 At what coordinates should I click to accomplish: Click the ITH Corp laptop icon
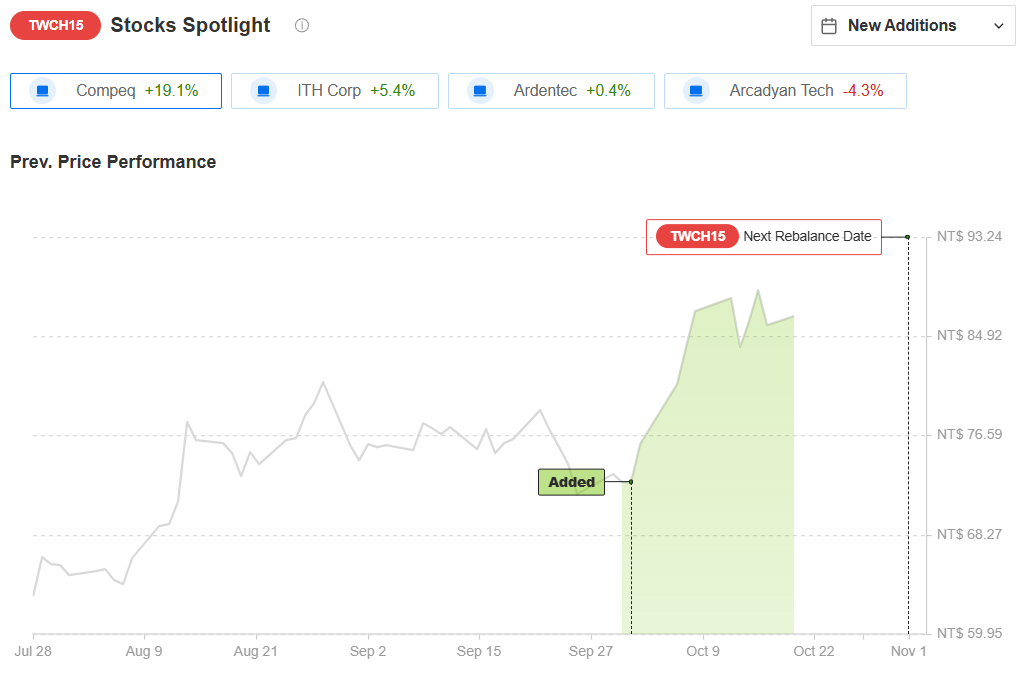[x=263, y=91]
